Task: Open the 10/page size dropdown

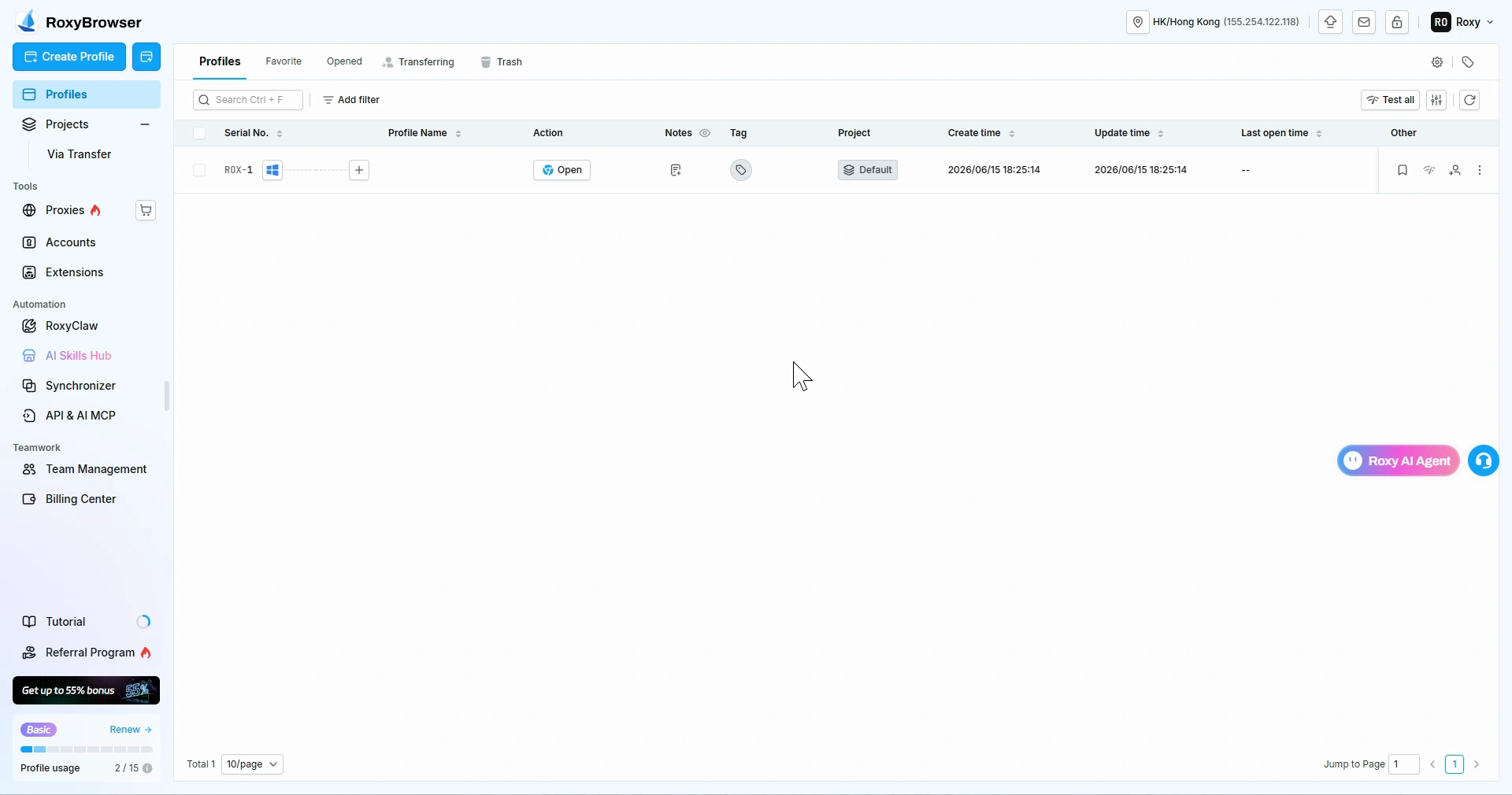Action: point(252,764)
